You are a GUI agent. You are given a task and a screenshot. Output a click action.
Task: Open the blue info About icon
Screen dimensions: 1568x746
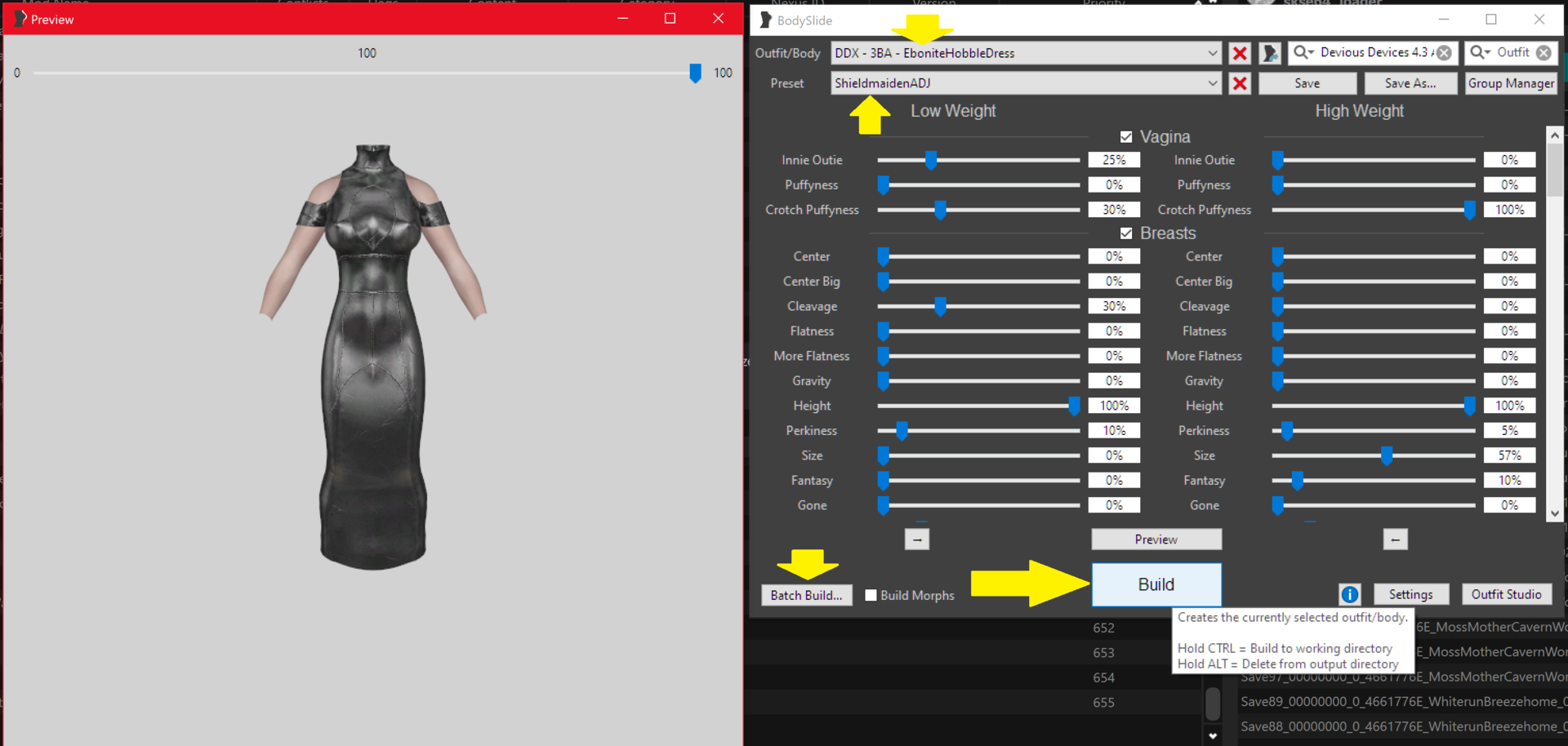coord(1350,594)
